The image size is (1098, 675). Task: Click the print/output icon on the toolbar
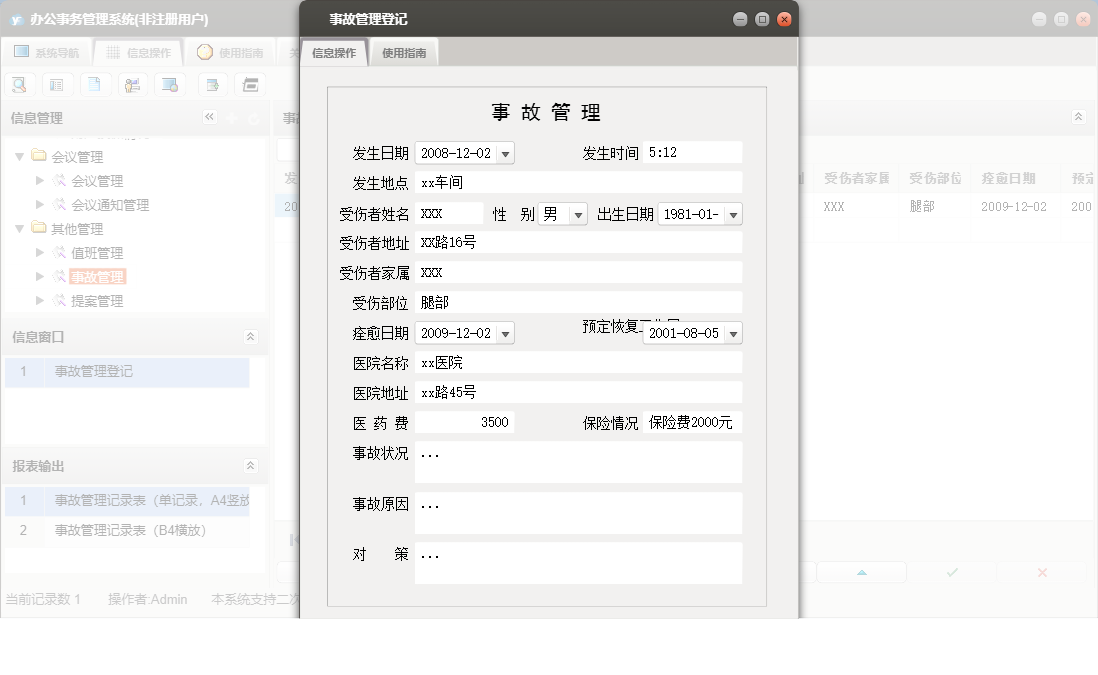pos(250,84)
